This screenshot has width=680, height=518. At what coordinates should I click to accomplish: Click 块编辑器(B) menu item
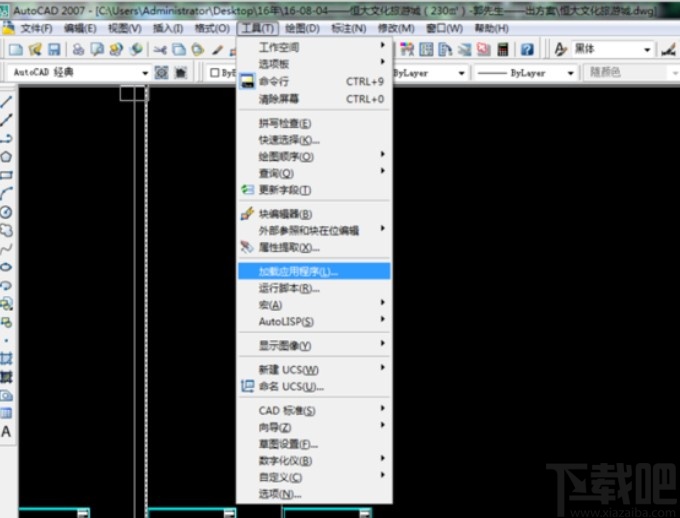[314, 214]
